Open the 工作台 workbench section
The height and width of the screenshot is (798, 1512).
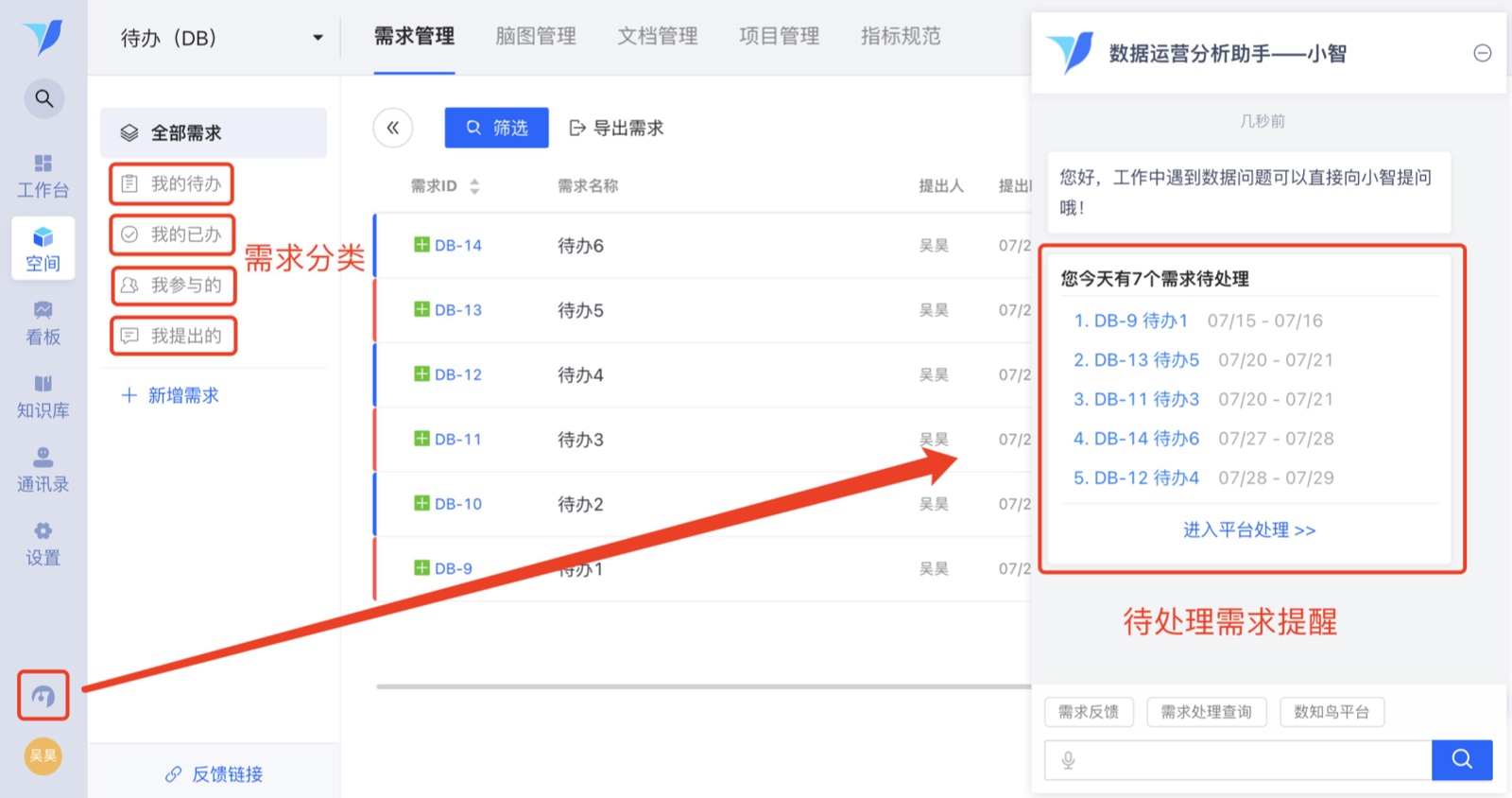click(x=43, y=177)
